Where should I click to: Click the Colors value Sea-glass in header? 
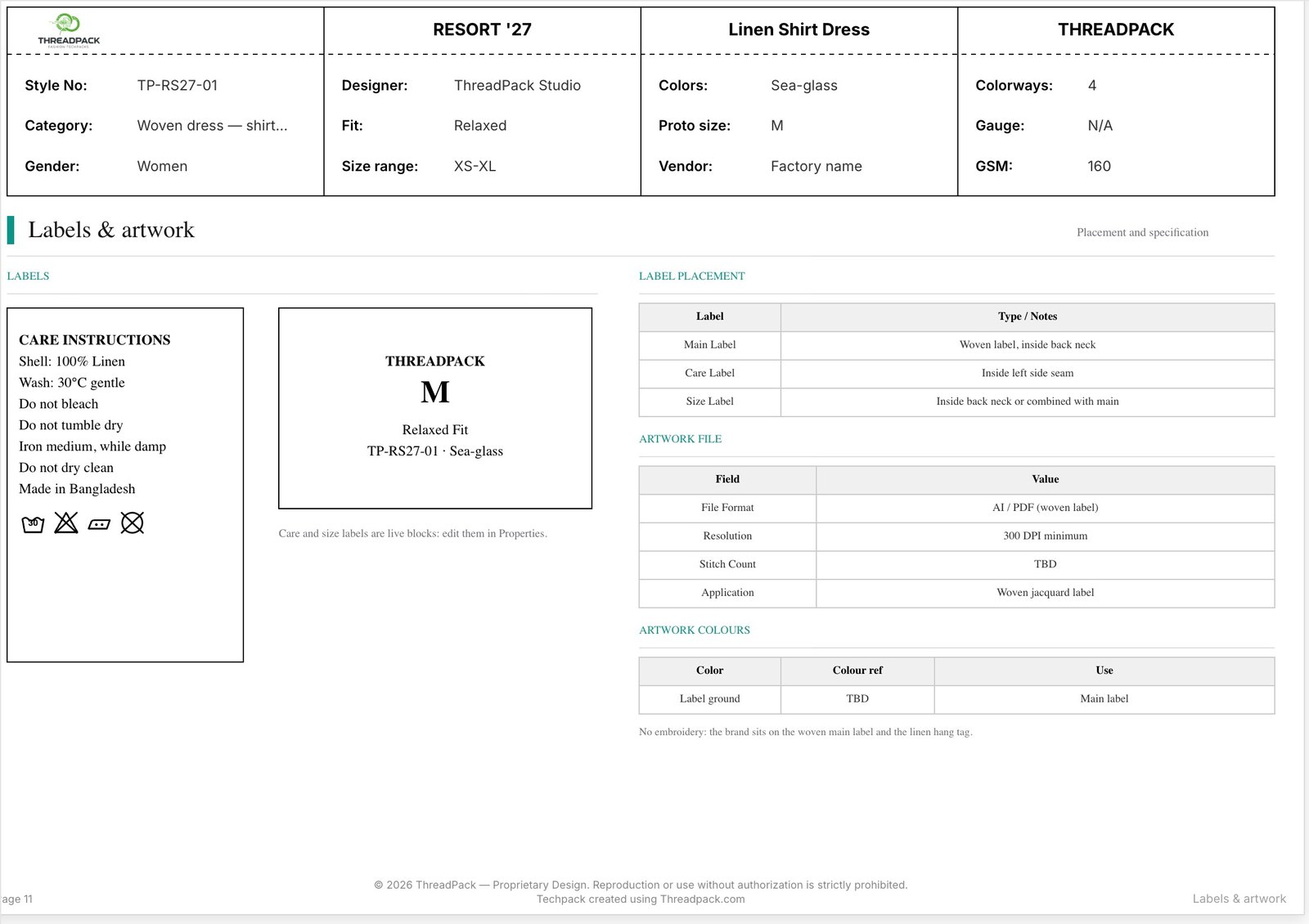(x=804, y=85)
